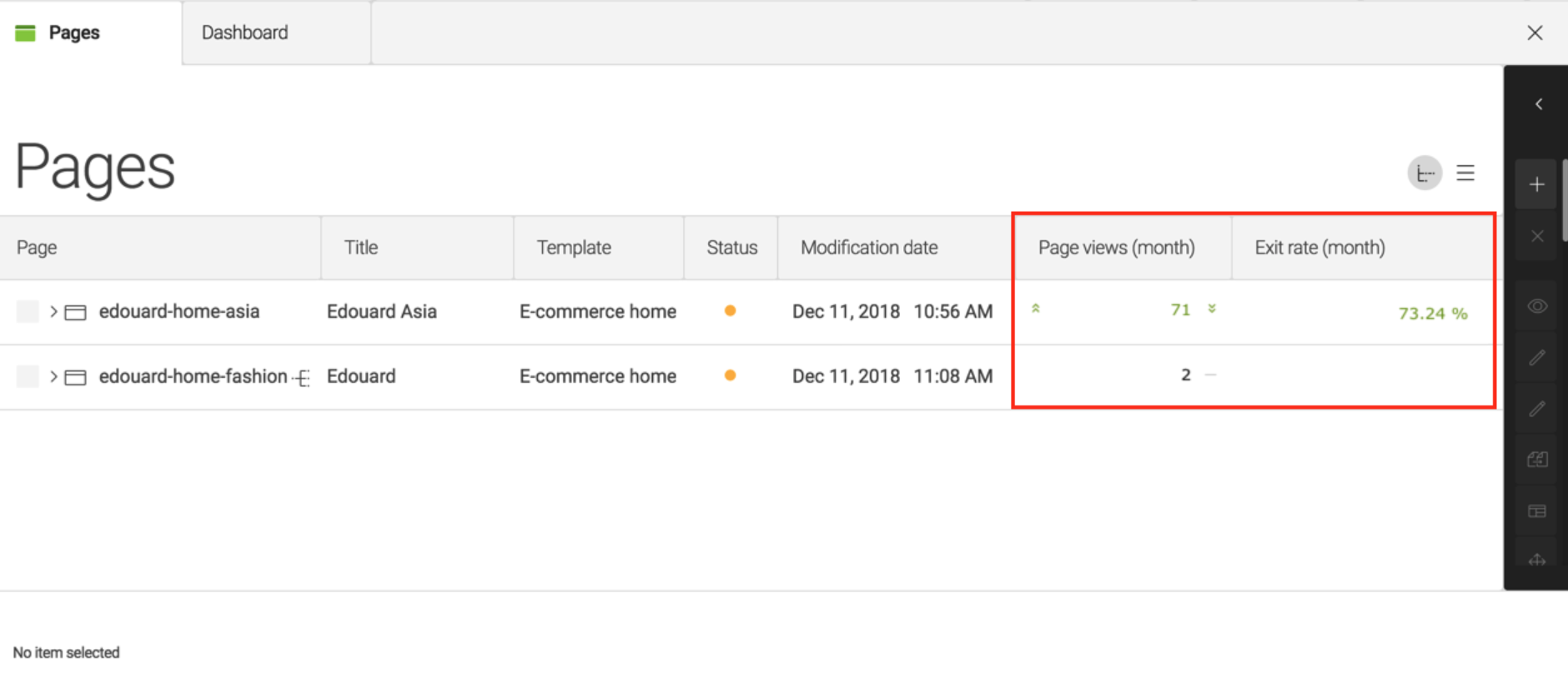Select the edouard-home-asia row
The width and height of the screenshot is (1568, 674).
tap(751, 312)
